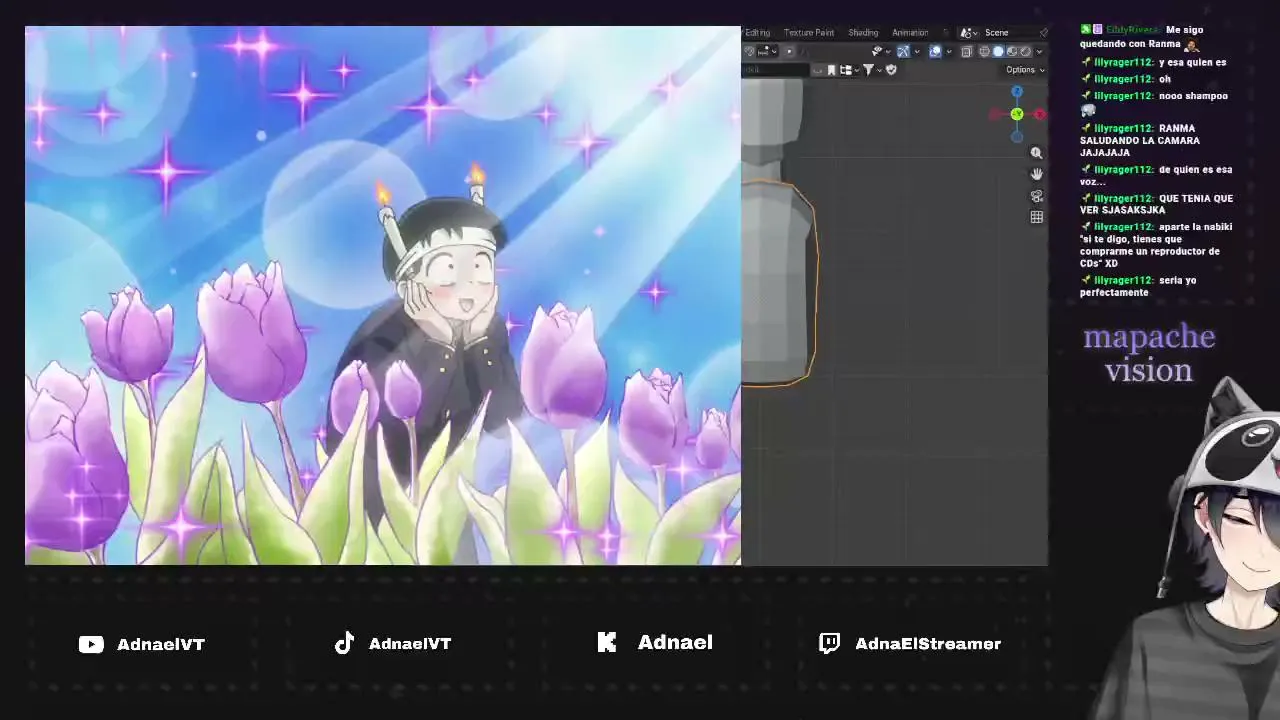The height and width of the screenshot is (720, 1280).
Task: Switch to the Shading workspace tab
Action: (x=863, y=33)
